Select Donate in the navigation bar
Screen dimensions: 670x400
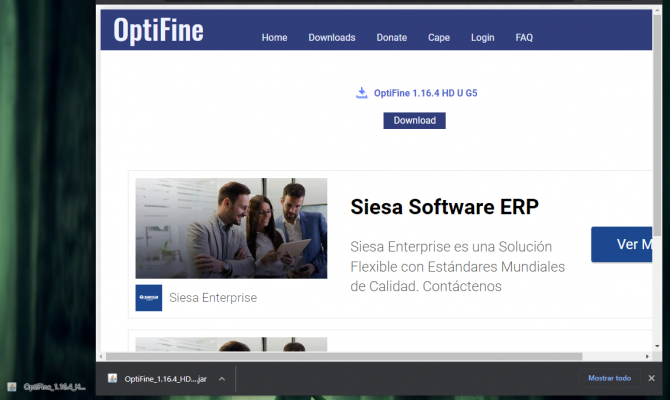391,38
